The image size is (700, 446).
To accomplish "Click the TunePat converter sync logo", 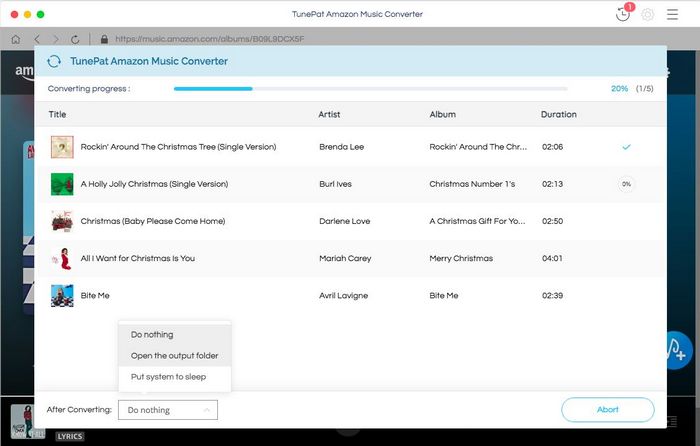I will [54, 61].
